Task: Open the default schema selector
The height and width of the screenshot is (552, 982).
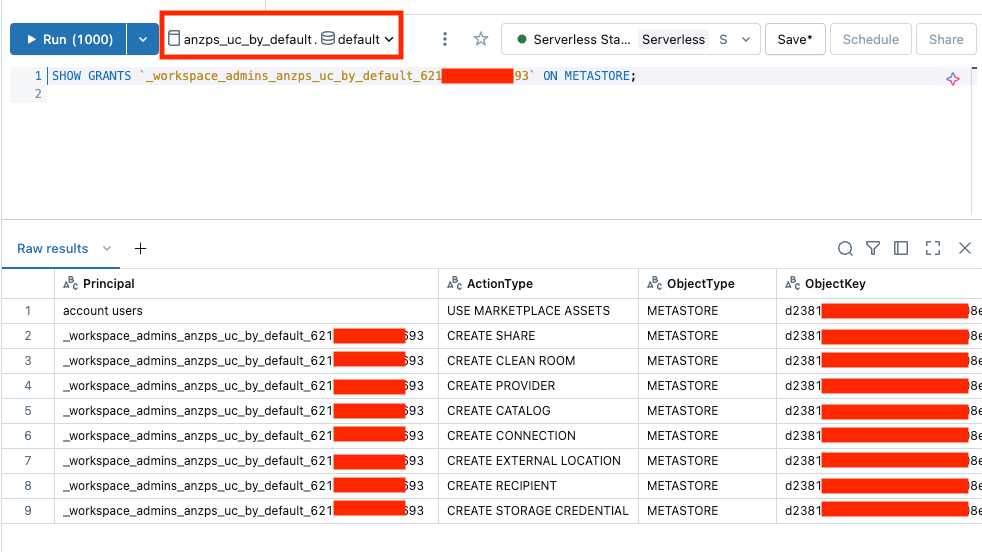Action: point(358,39)
